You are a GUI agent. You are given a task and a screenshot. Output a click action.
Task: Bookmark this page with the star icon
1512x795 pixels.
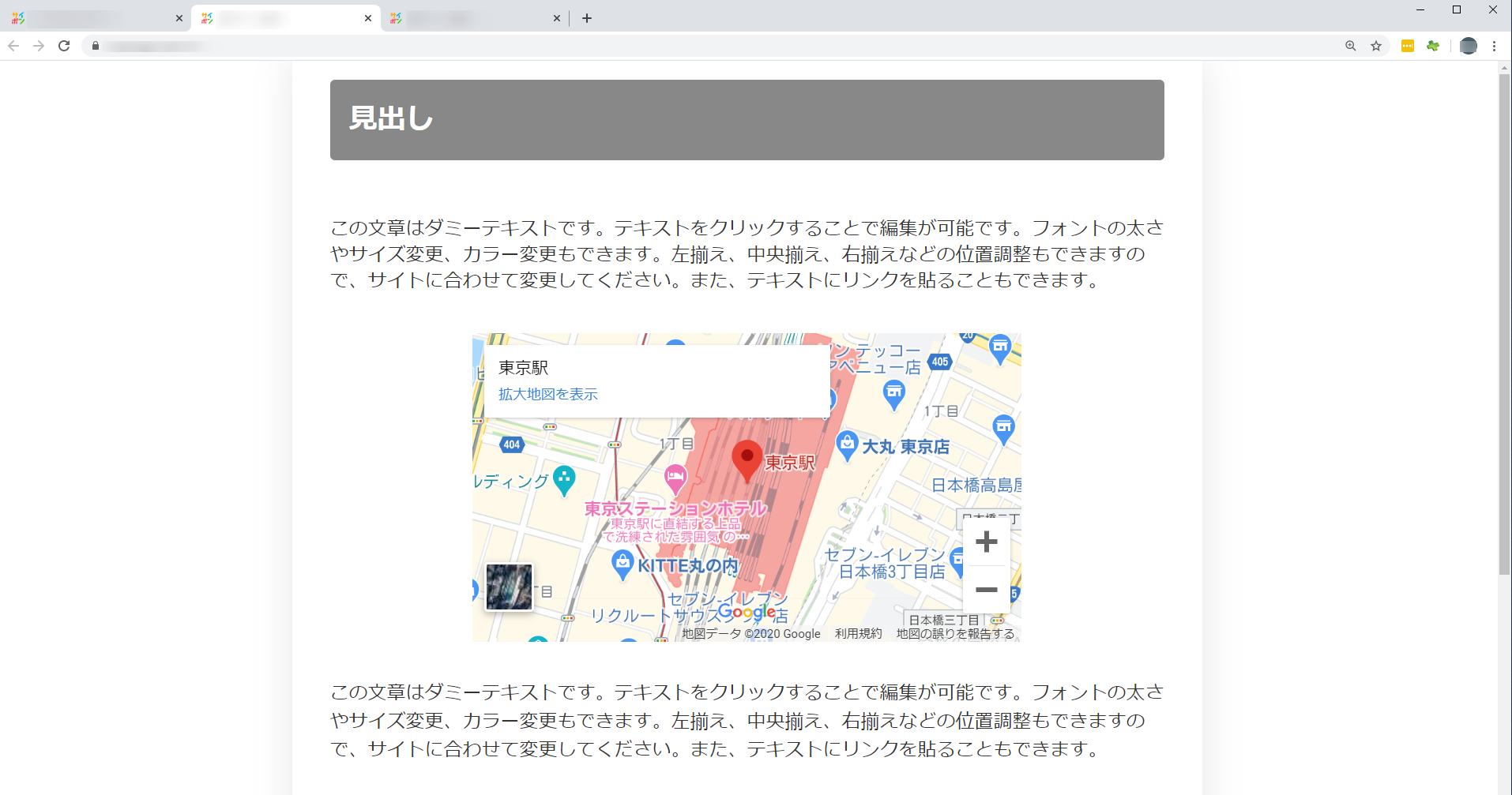(x=1376, y=46)
